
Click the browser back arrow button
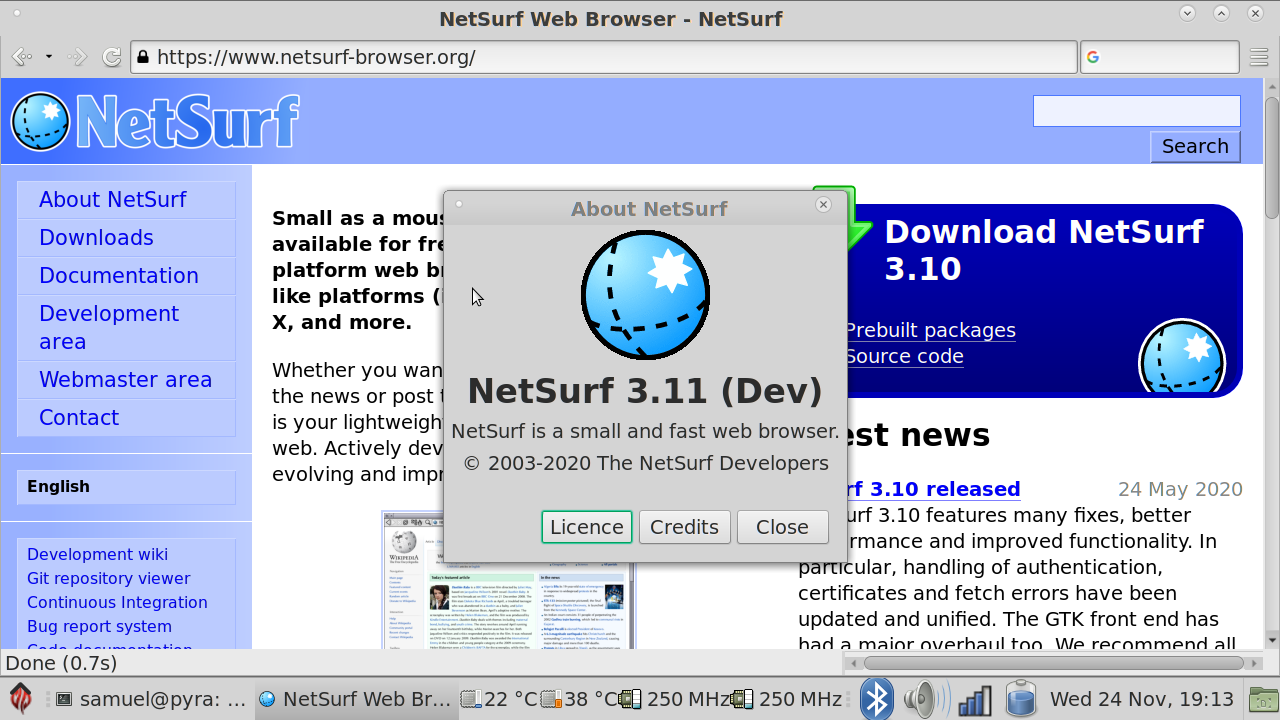click(21, 57)
